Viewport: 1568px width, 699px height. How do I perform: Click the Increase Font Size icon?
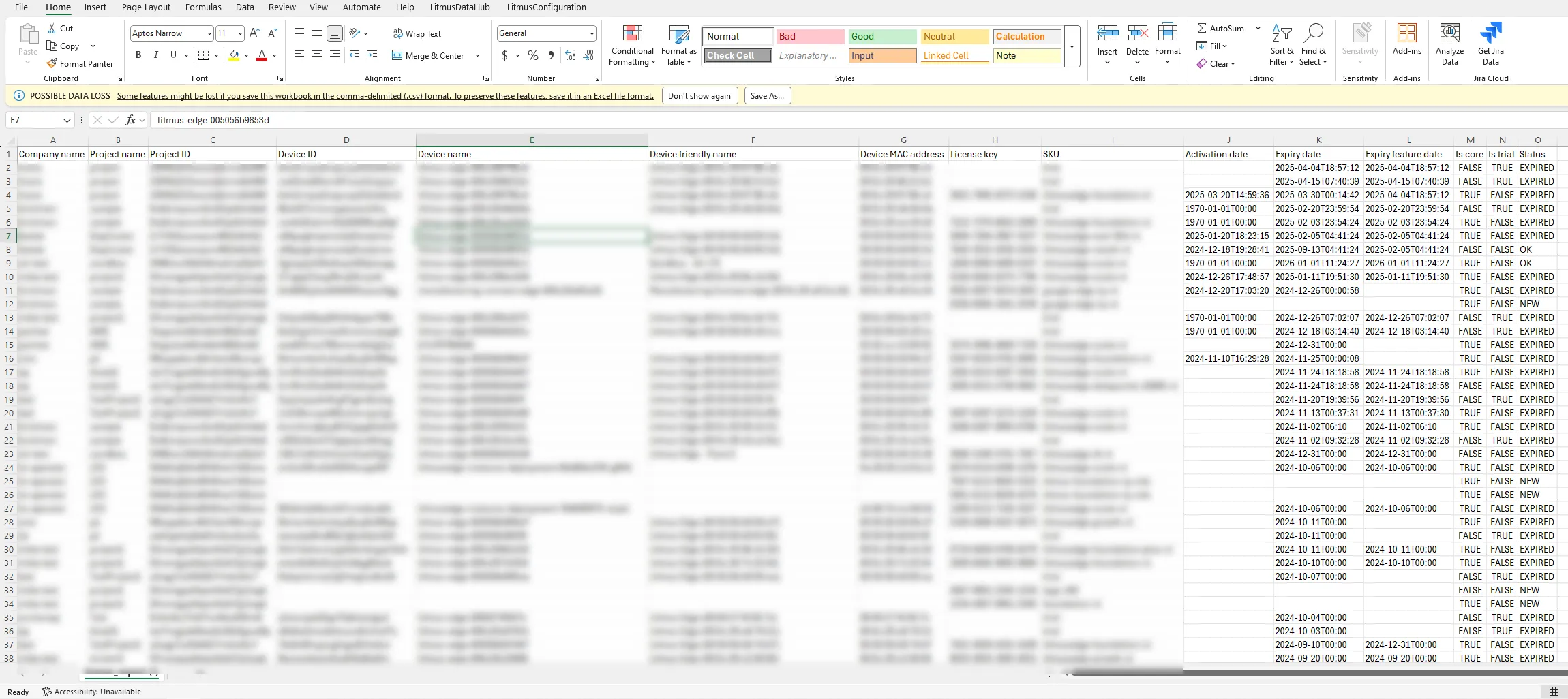(254, 33)
